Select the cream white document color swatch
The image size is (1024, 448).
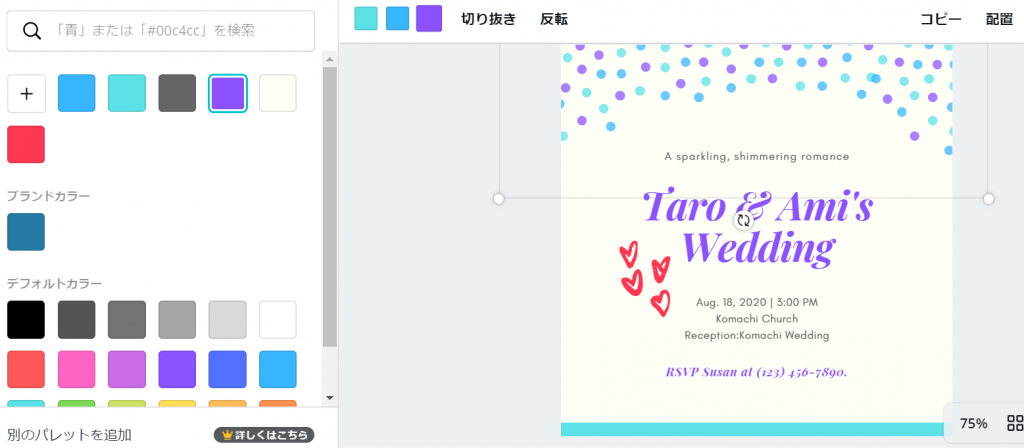pyautogui.click(x=278, y=93)
